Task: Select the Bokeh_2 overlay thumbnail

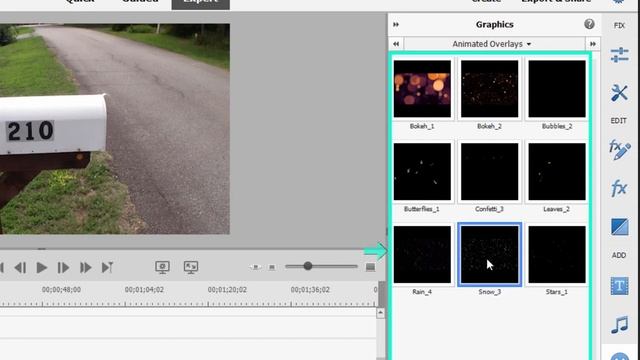Action: point(489,89)
